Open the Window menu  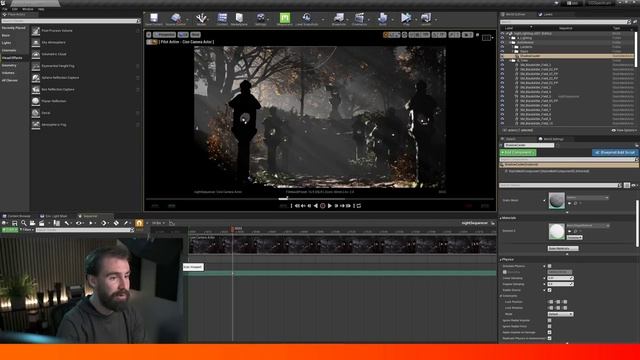[x=28, y=9]
